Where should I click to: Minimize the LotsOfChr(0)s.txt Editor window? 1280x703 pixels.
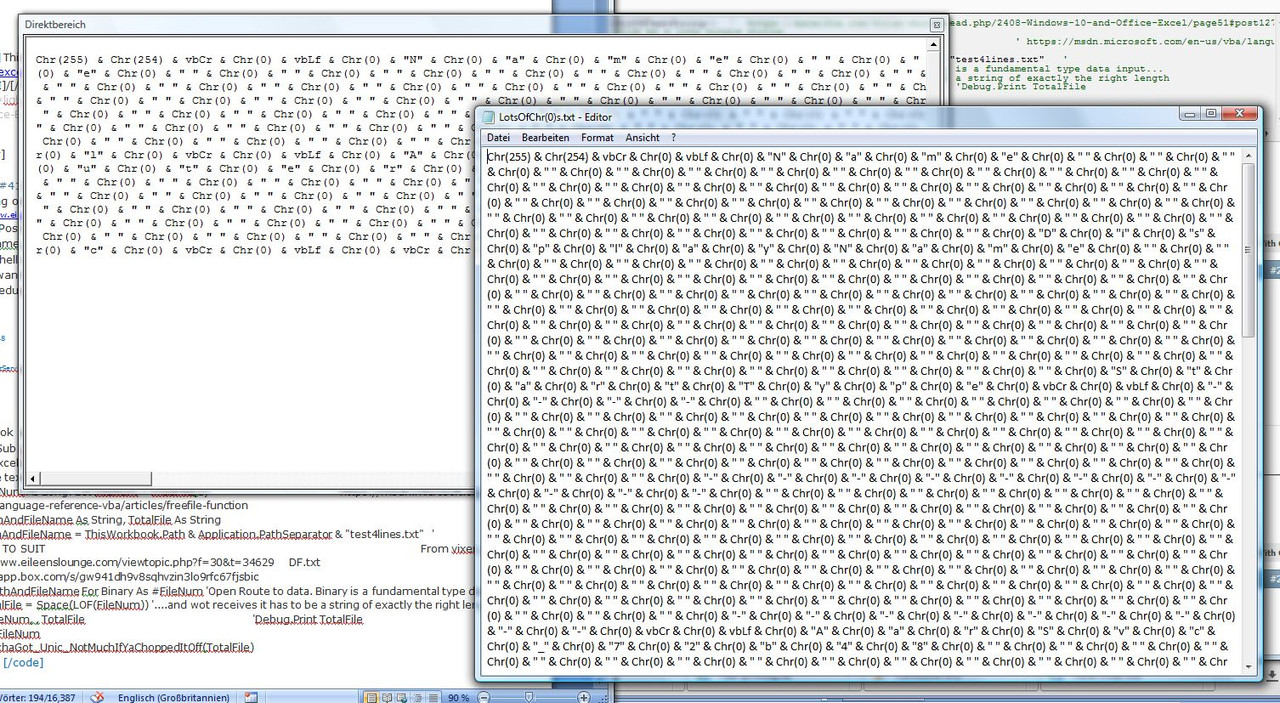tap(1190, 114)
